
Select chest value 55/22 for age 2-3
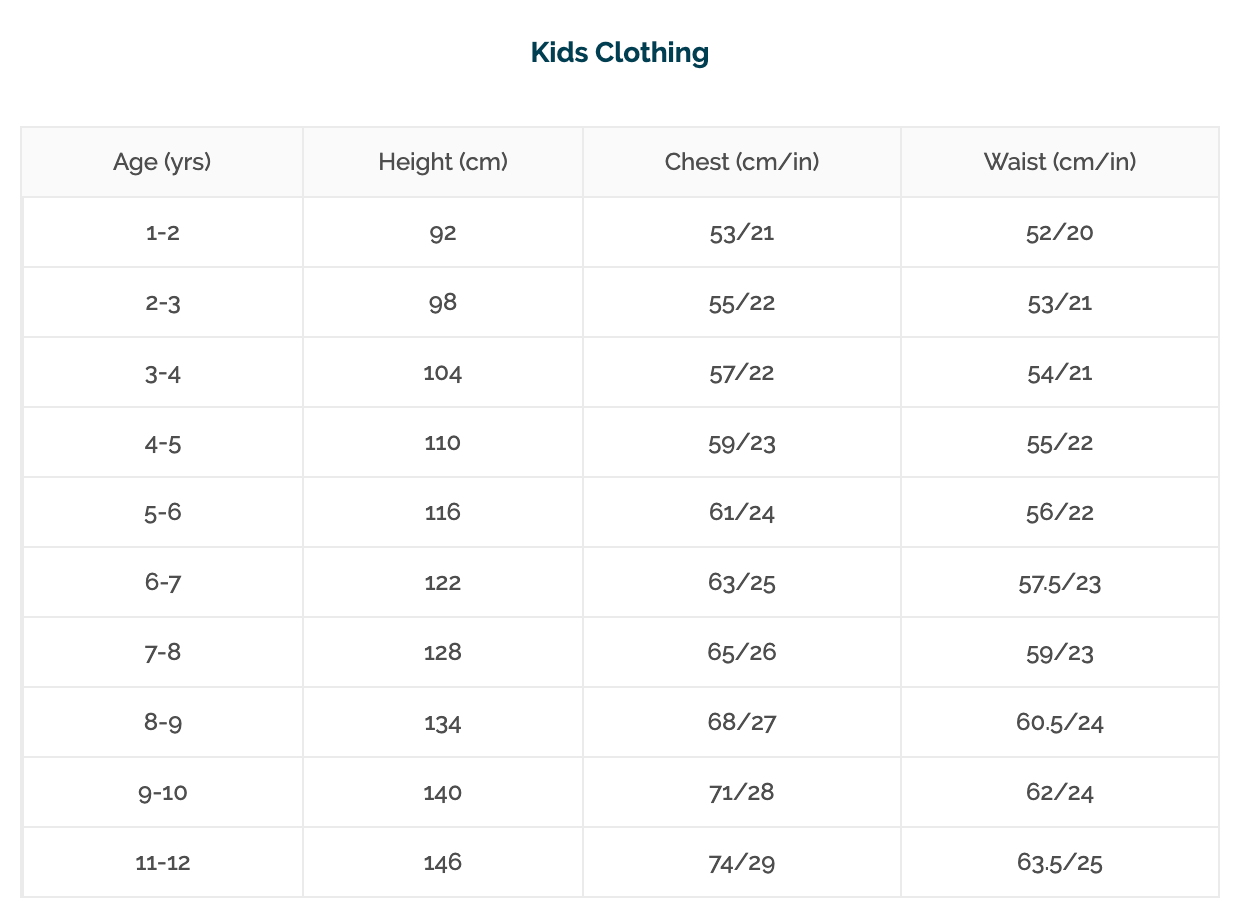742,302
